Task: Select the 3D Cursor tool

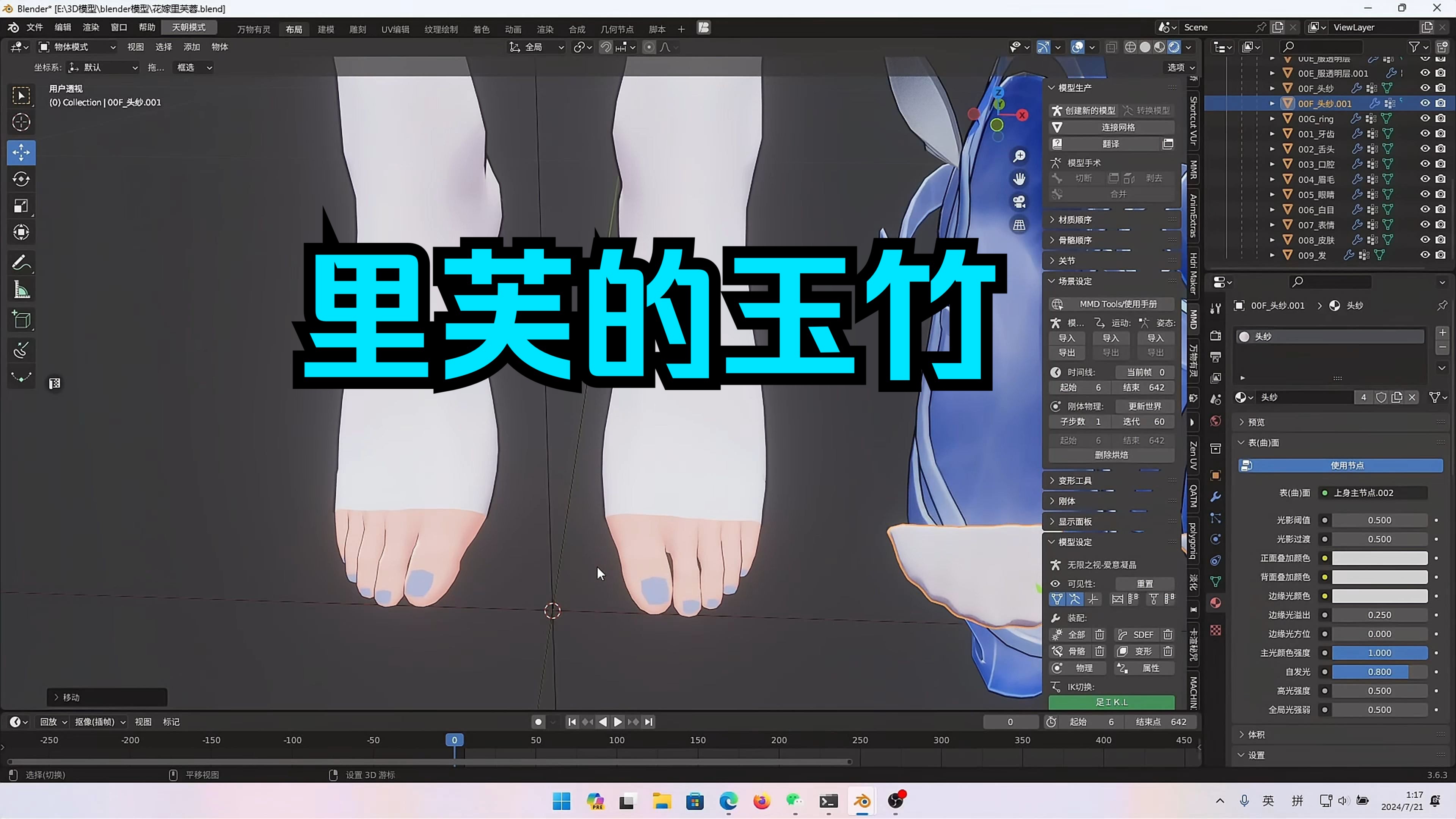Action: point(21,122)
